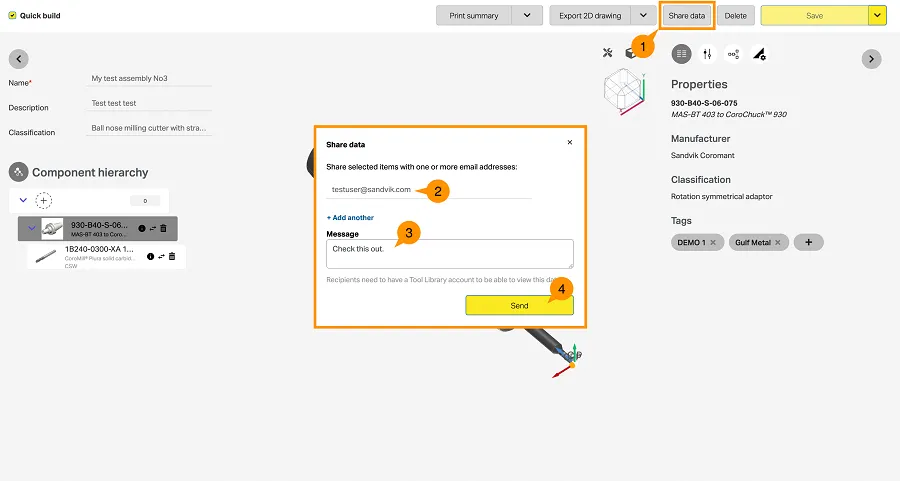The height and width of the screenshot is (481, 900).
Task: Open the connections diagram tab icon
Action: (733, 54)
